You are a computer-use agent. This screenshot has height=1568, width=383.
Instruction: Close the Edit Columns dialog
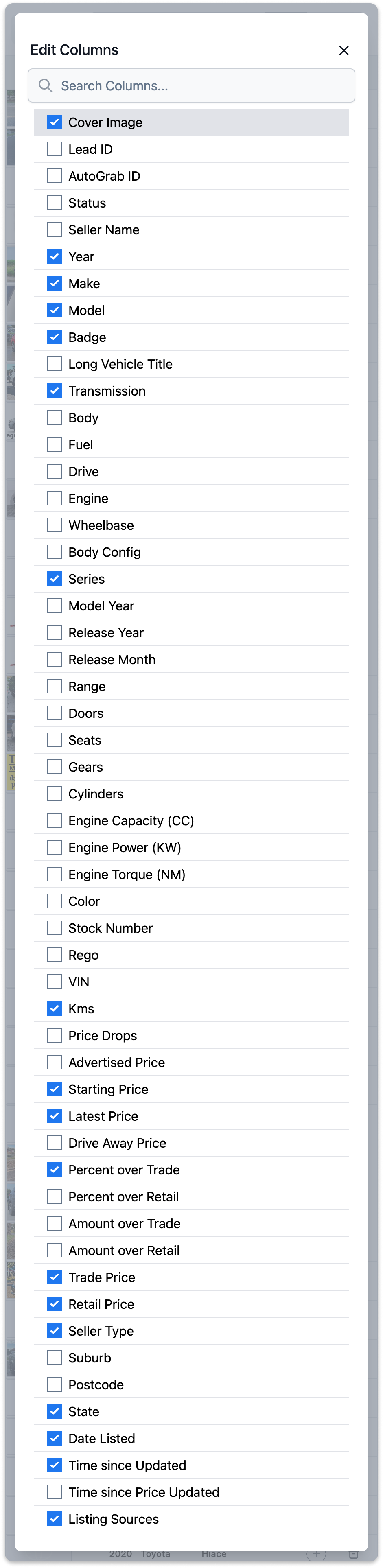click(344, 50)
